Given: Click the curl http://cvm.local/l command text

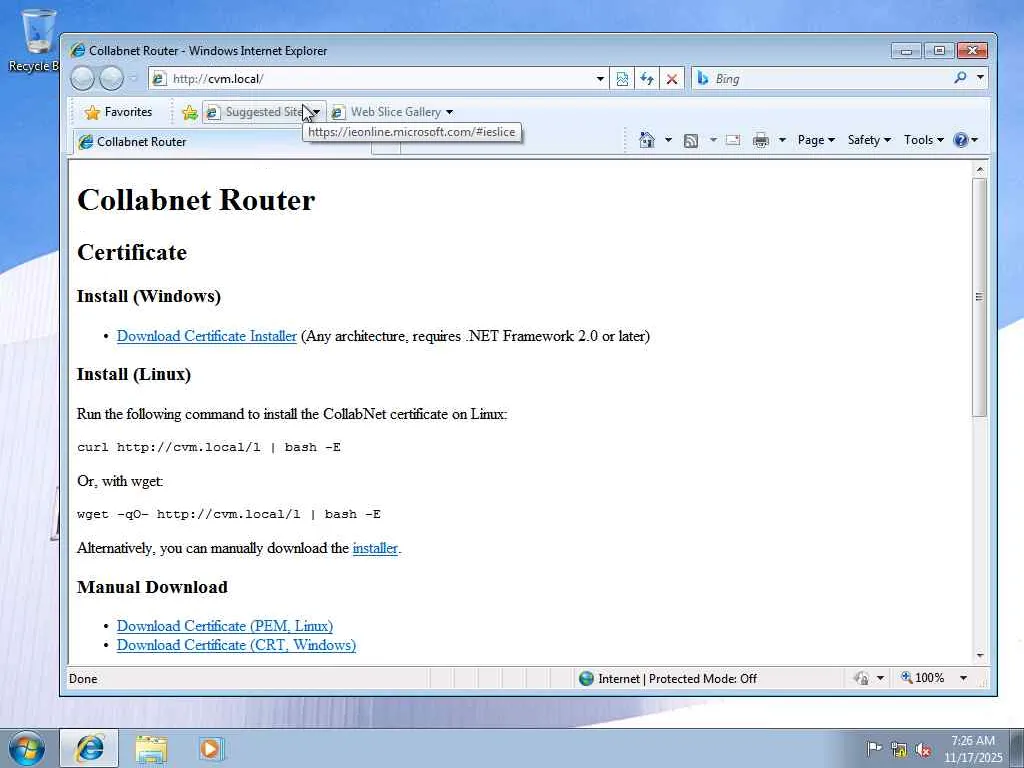Looking at the screenshot, I should click(x=209, y=447).
